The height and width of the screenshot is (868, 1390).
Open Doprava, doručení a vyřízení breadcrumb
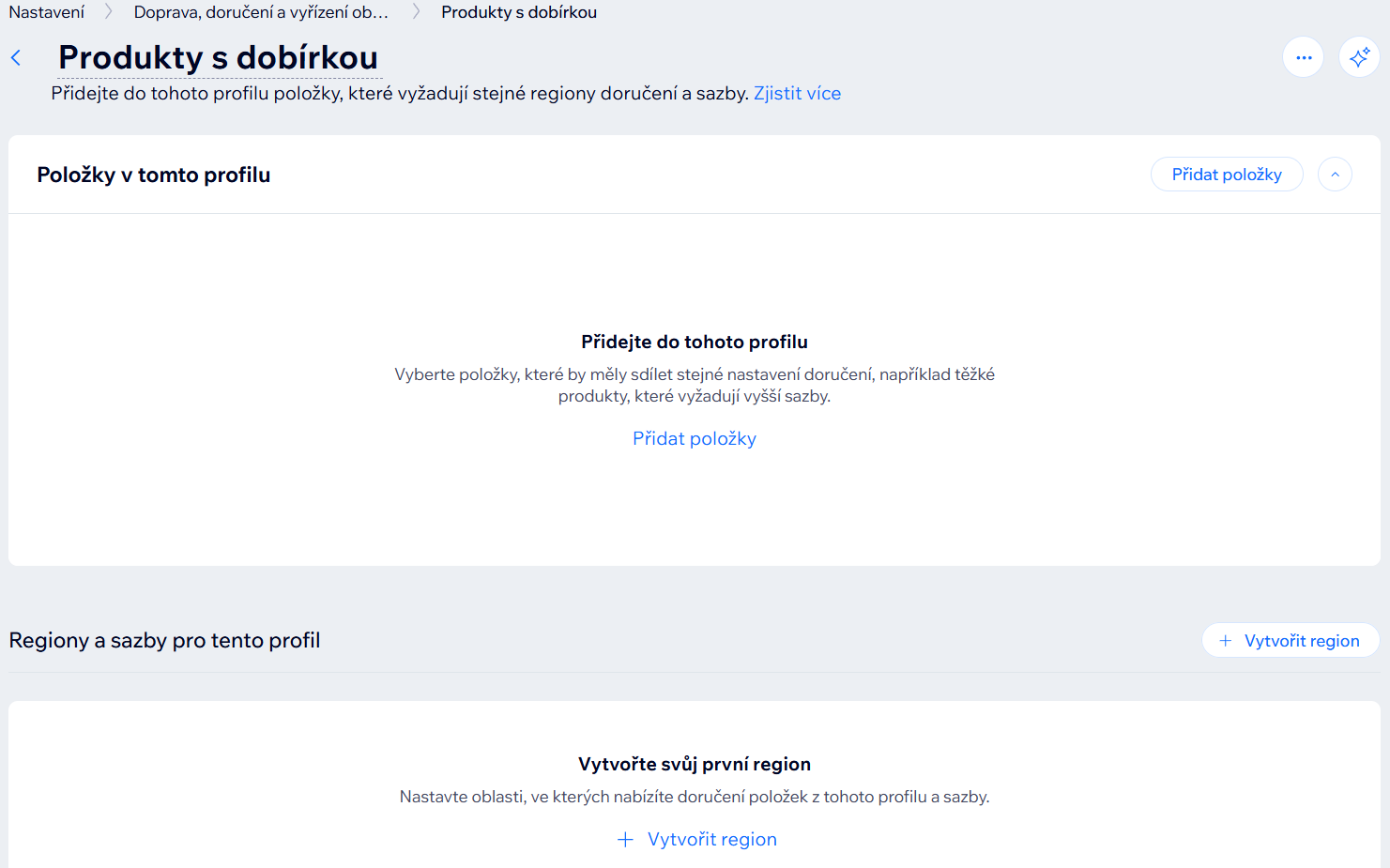point(260,12)
